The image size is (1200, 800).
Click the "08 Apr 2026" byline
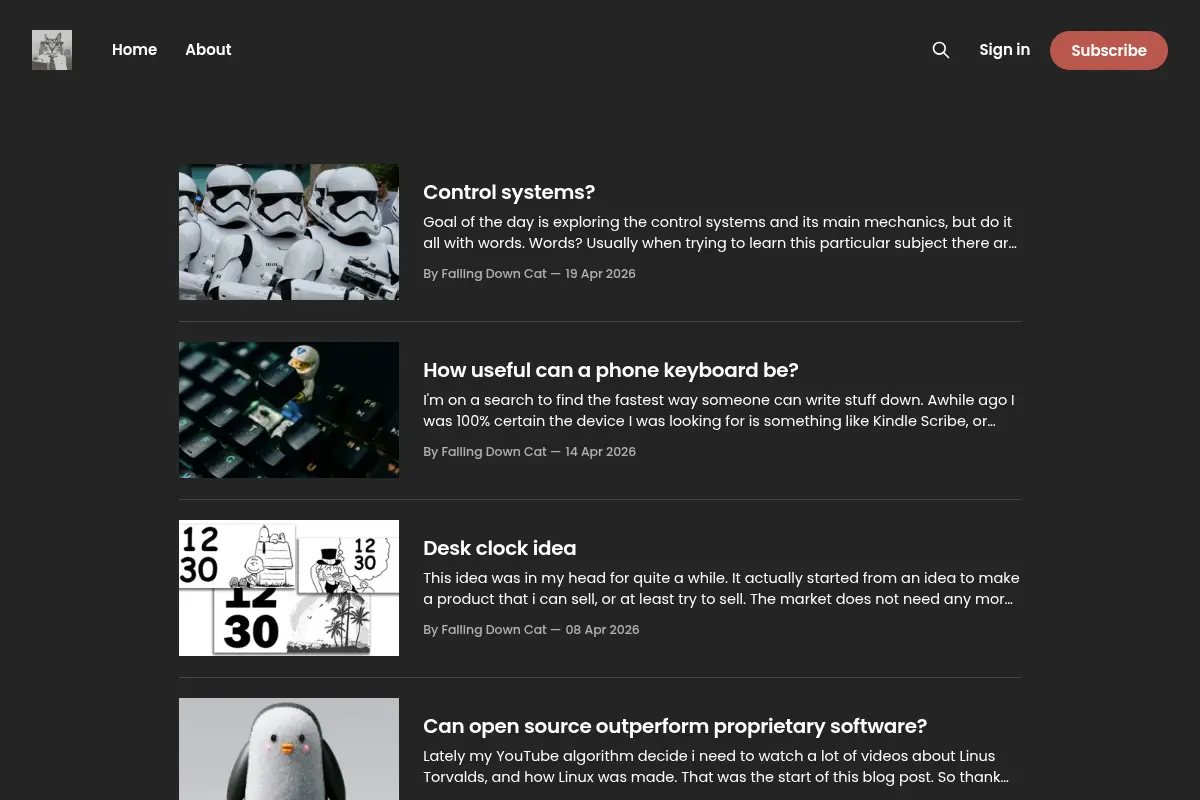pyautogui.click(x=531, y=630)
